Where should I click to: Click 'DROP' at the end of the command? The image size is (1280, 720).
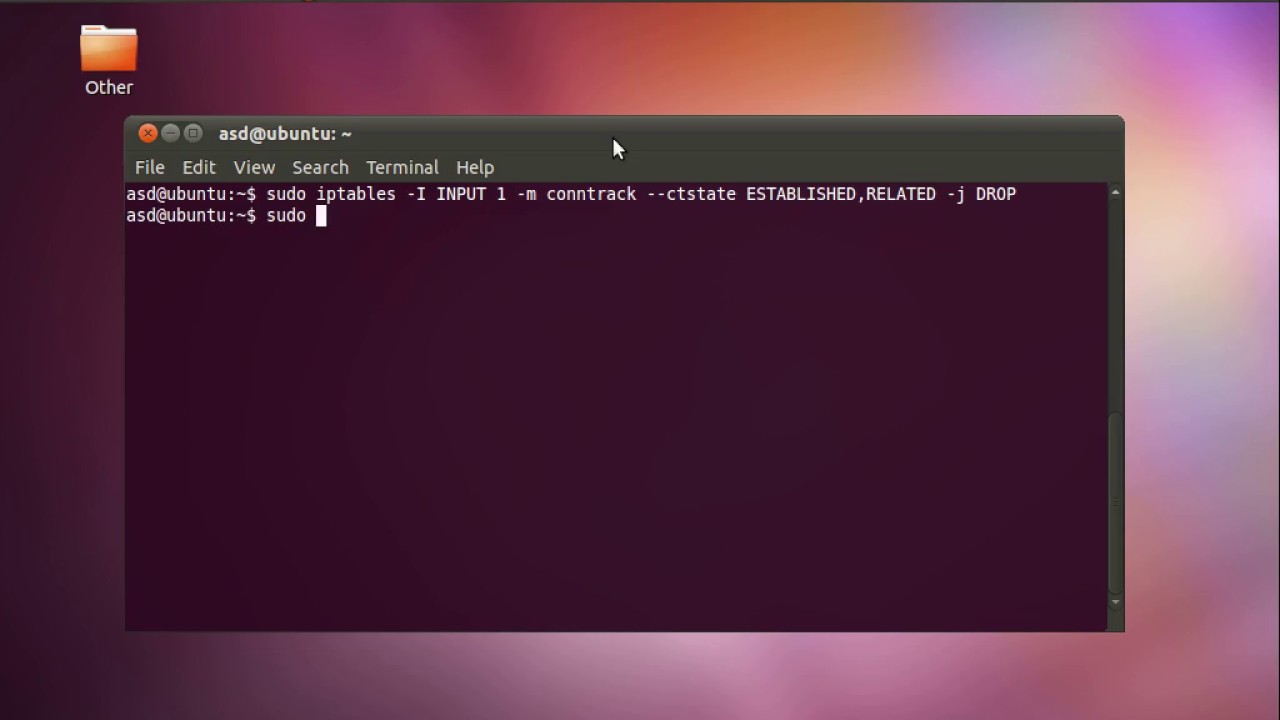tap(996, 194)
